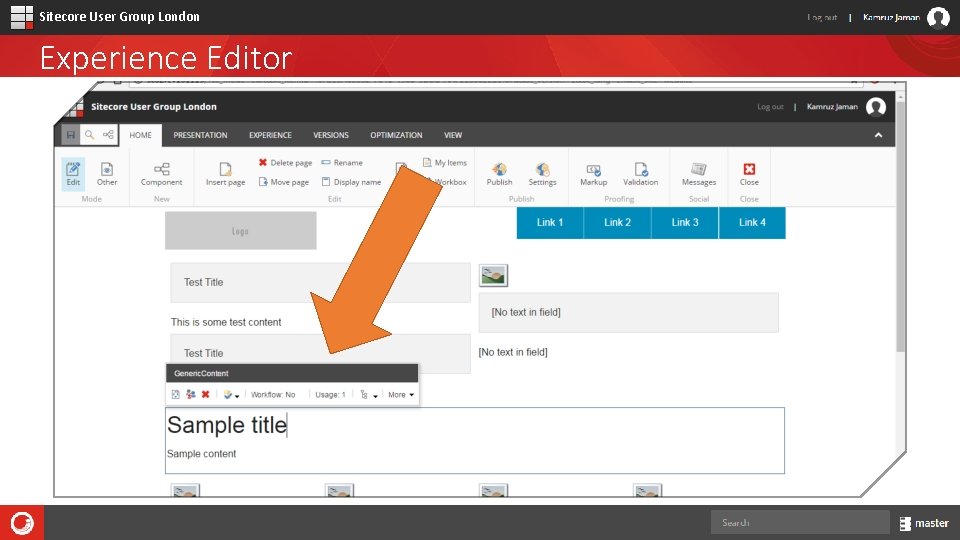Switch to the OPTIMIZATION ribbon tab

click(396, 135)
